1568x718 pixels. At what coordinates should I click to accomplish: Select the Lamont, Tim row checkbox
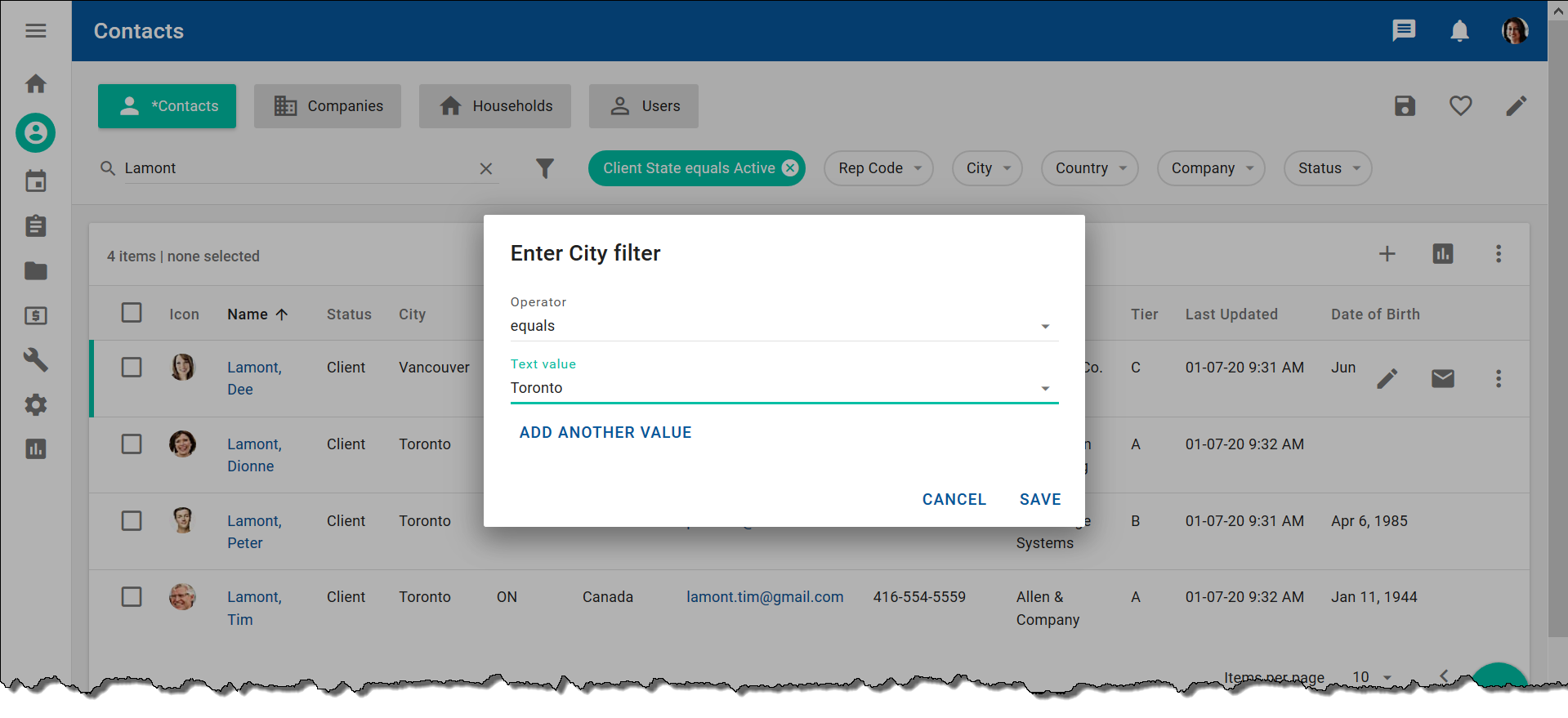point(132,596)
